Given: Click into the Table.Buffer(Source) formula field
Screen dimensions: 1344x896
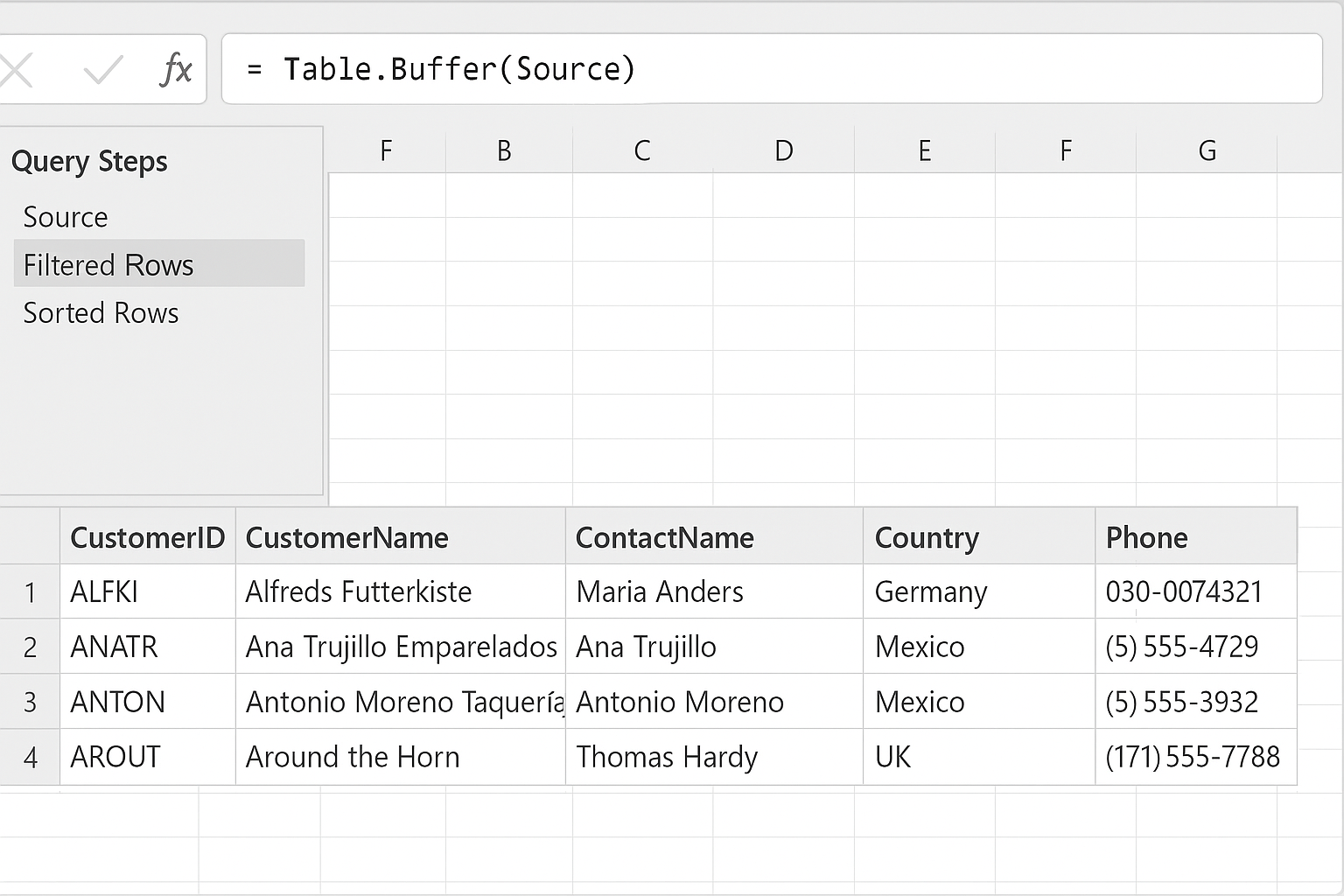Looking at the screenshot, I should pos(772,69).
